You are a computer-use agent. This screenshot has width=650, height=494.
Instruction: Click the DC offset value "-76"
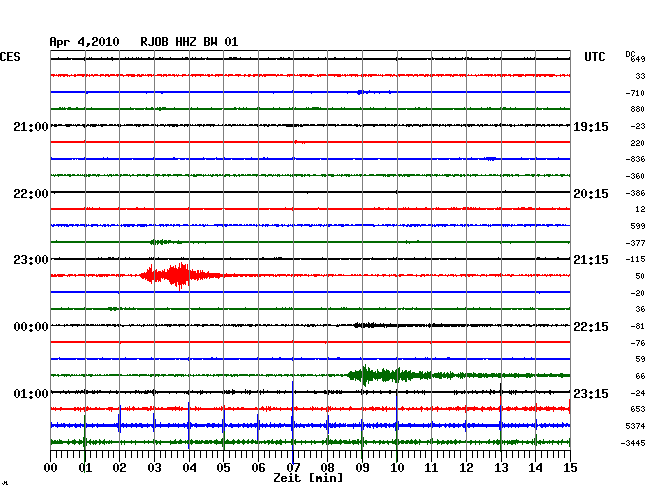(638, 343)
